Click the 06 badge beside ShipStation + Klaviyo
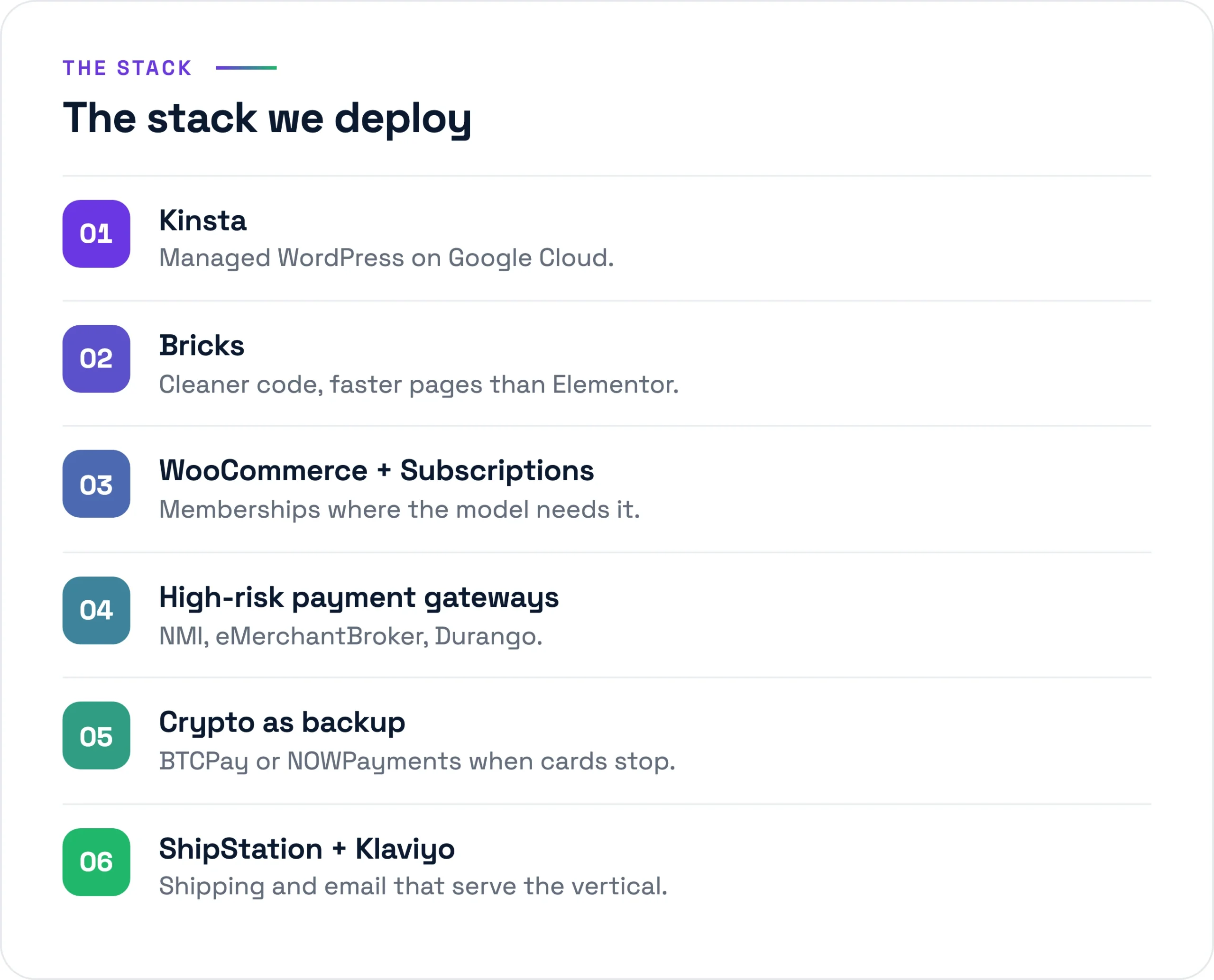 pos(97,862)
